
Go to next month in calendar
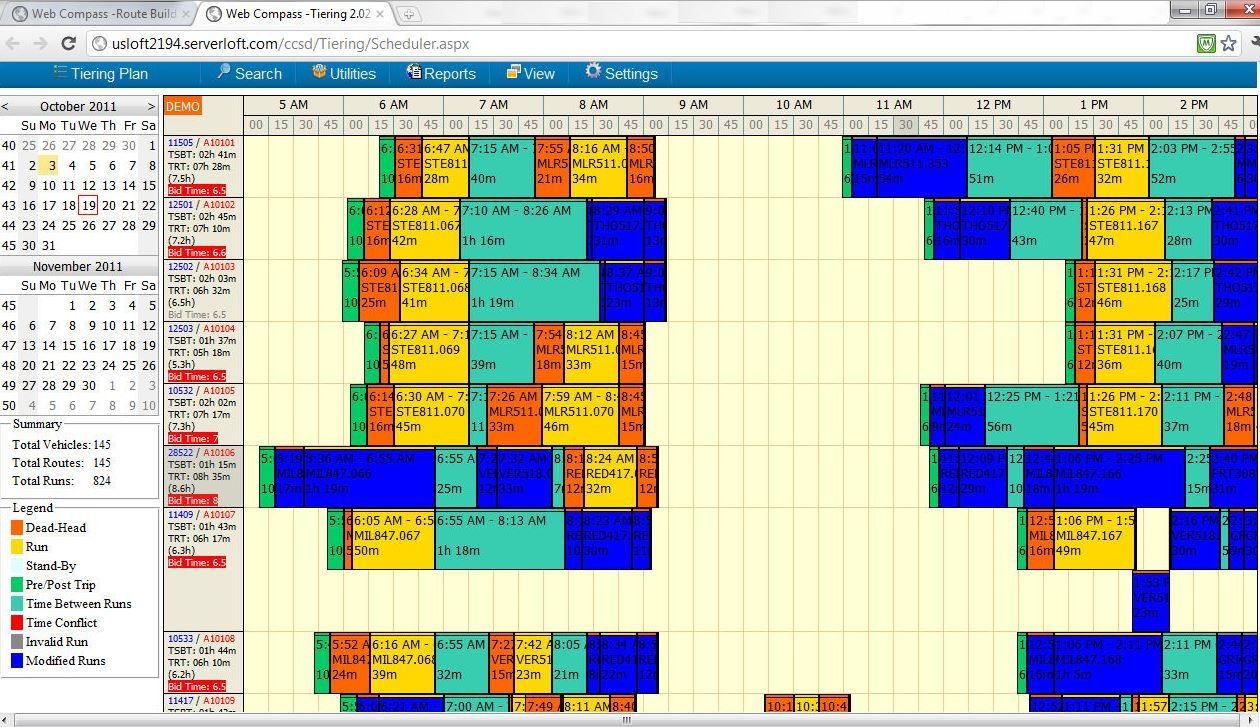pyautogui.click(x=151, y=106)
